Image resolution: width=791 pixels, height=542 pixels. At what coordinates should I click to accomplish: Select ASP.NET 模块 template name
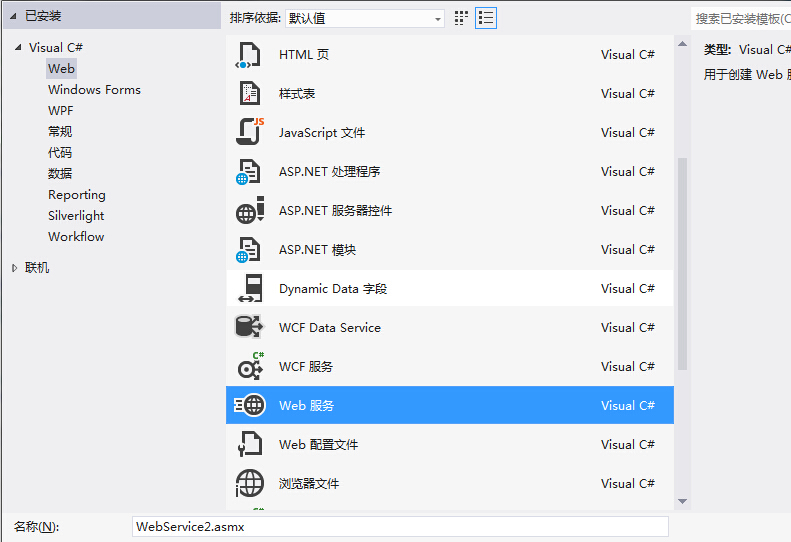pyautogui.click(x=317, y=250)
